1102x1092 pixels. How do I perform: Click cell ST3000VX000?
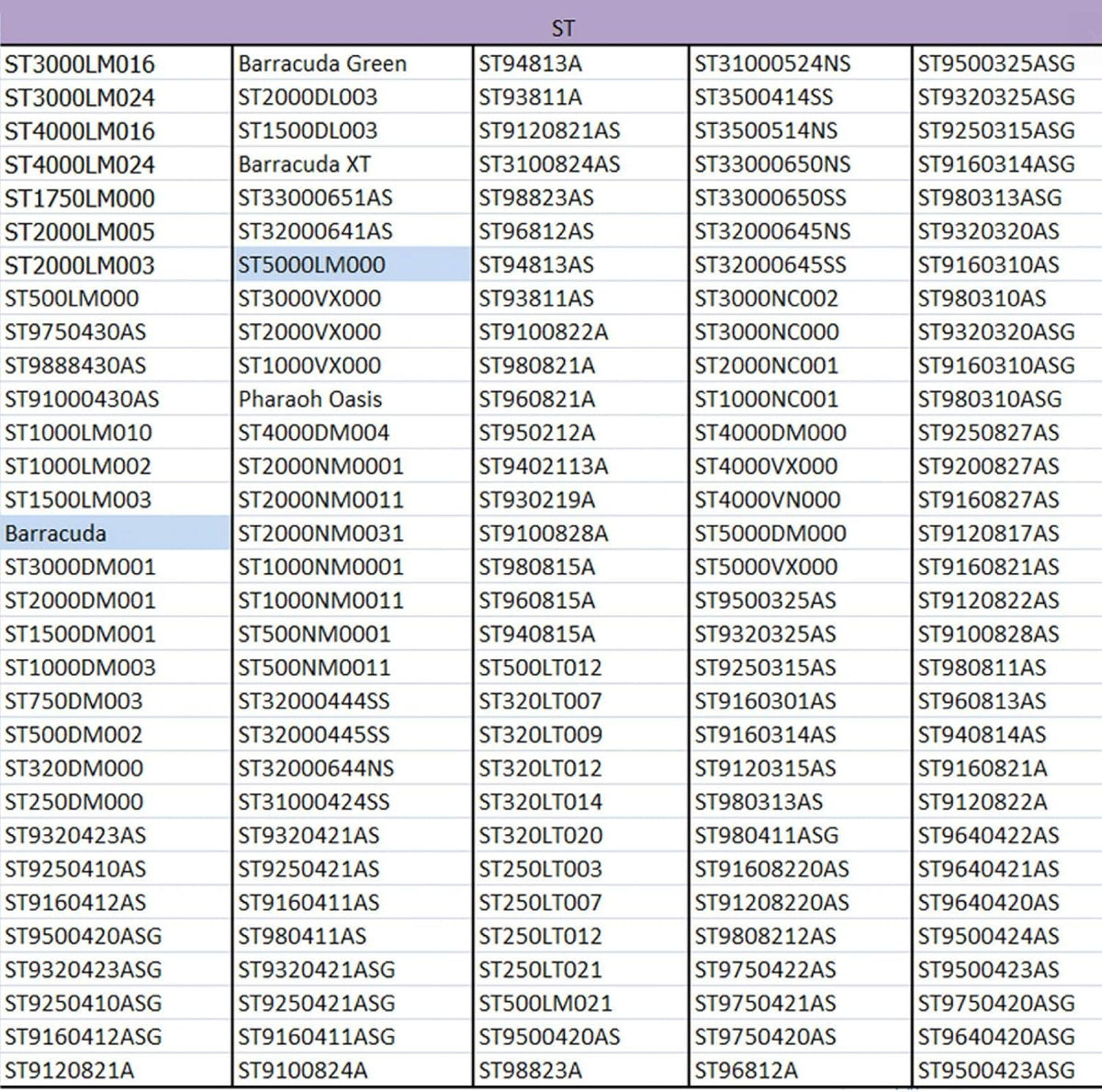(354, 298)
